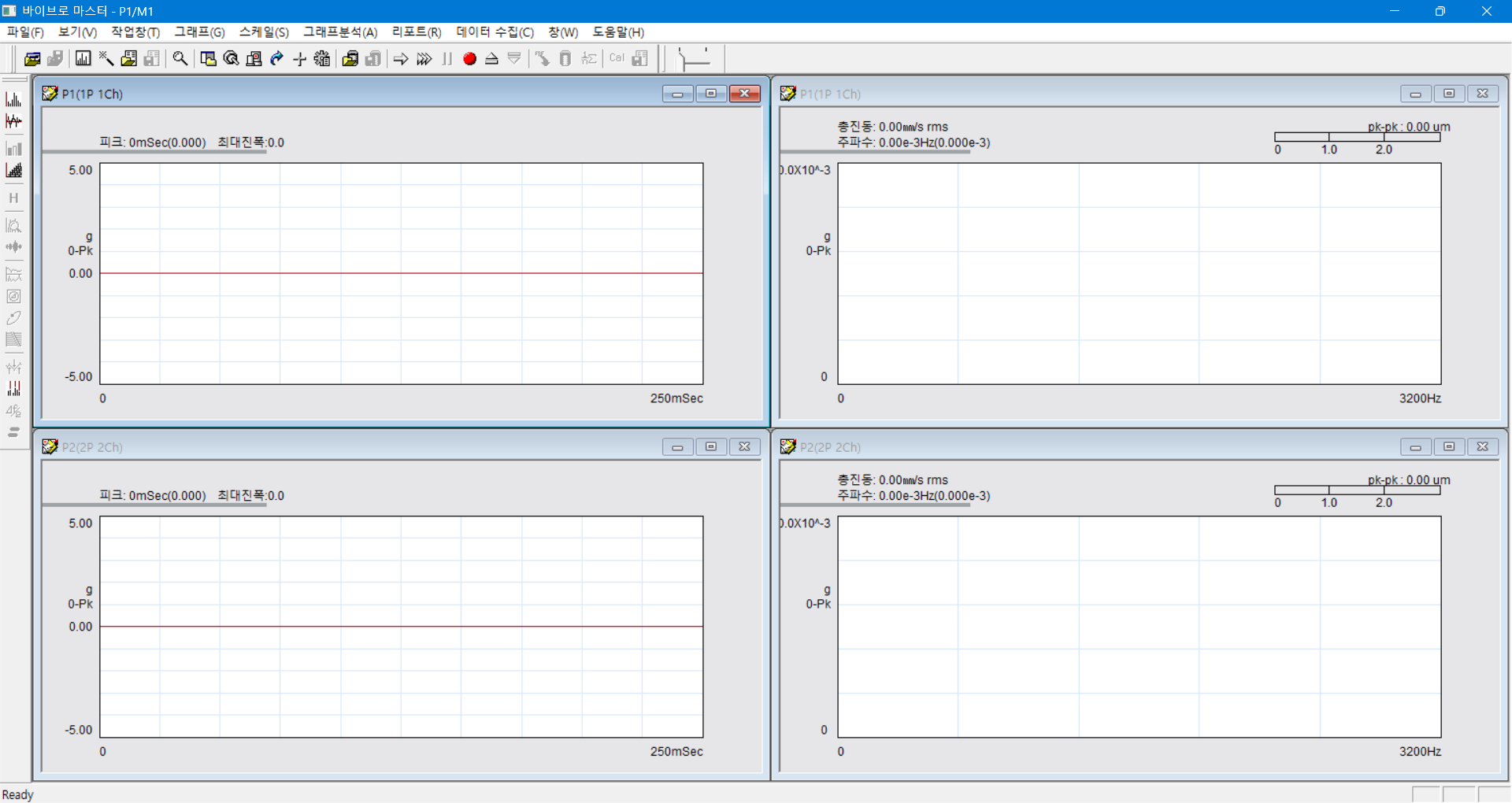Open the 스케일(S) menu

tap(264, 32)
